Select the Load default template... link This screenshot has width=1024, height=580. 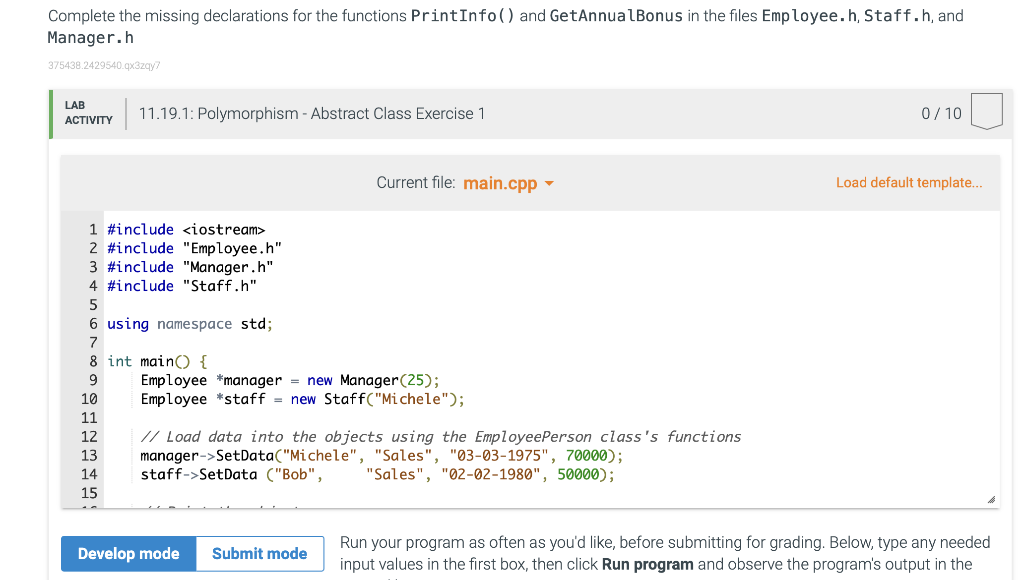[908, 182]
